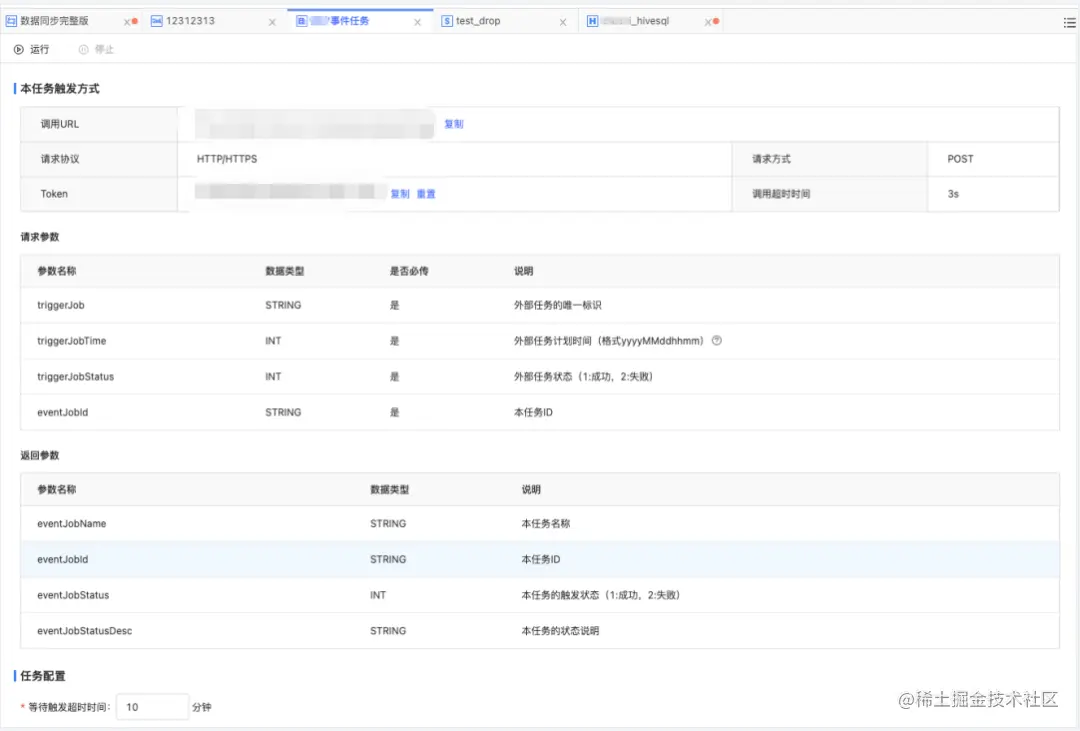Click the POST request method value
The image size is (1080, 731).
[960, 159]
